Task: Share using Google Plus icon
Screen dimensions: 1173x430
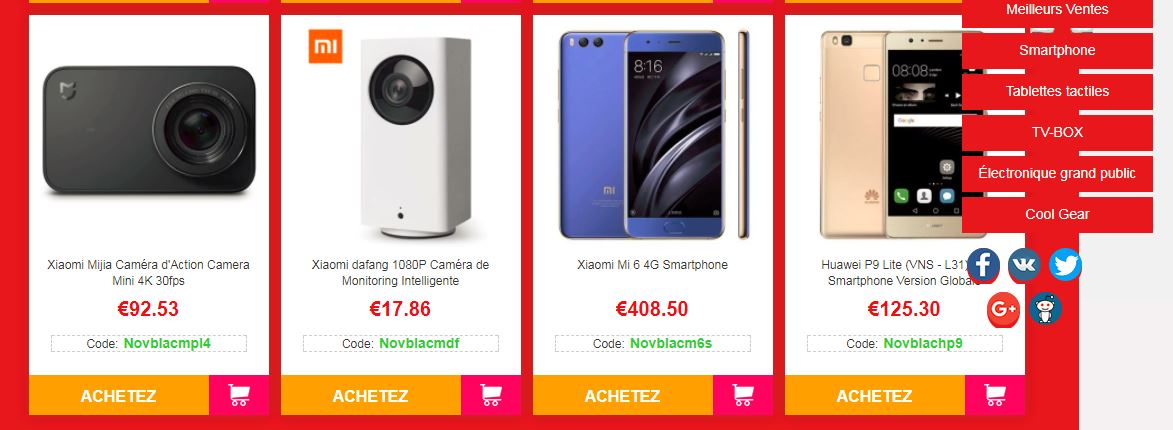Action: [1003, 309]
